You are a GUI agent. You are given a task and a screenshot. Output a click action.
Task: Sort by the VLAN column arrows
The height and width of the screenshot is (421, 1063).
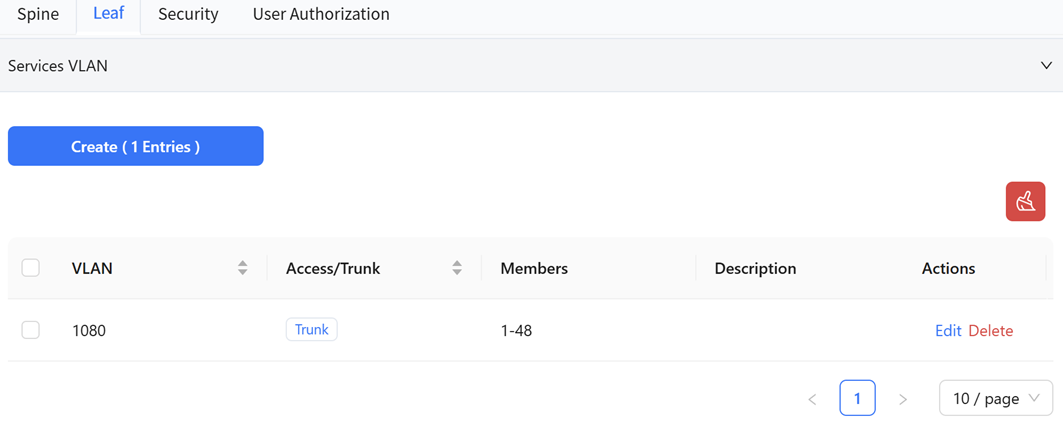243,268
